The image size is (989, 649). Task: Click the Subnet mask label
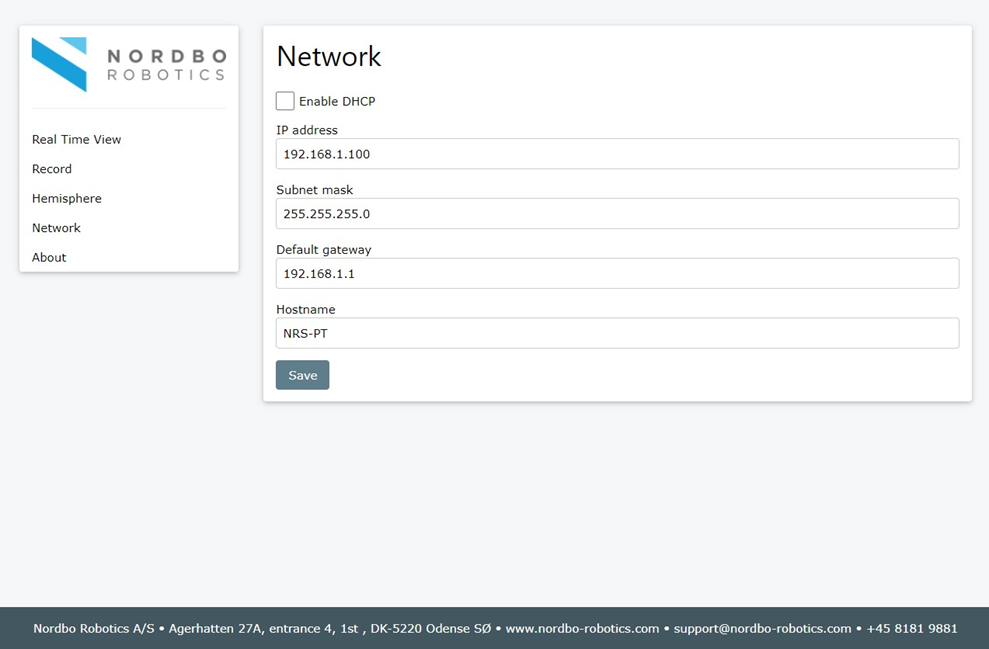click(315, 190)
